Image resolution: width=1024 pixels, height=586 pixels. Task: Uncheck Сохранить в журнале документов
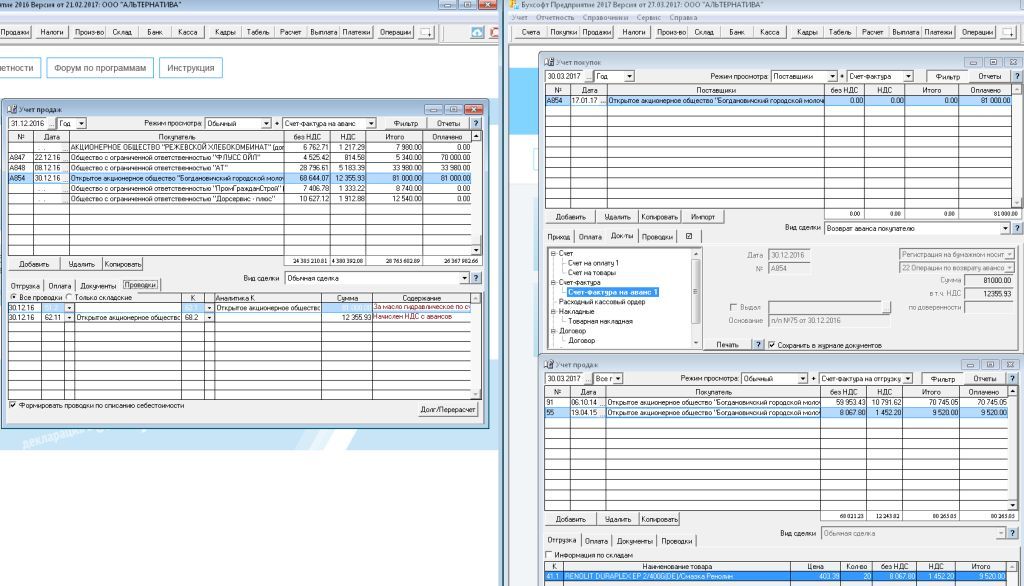point(771,344)
